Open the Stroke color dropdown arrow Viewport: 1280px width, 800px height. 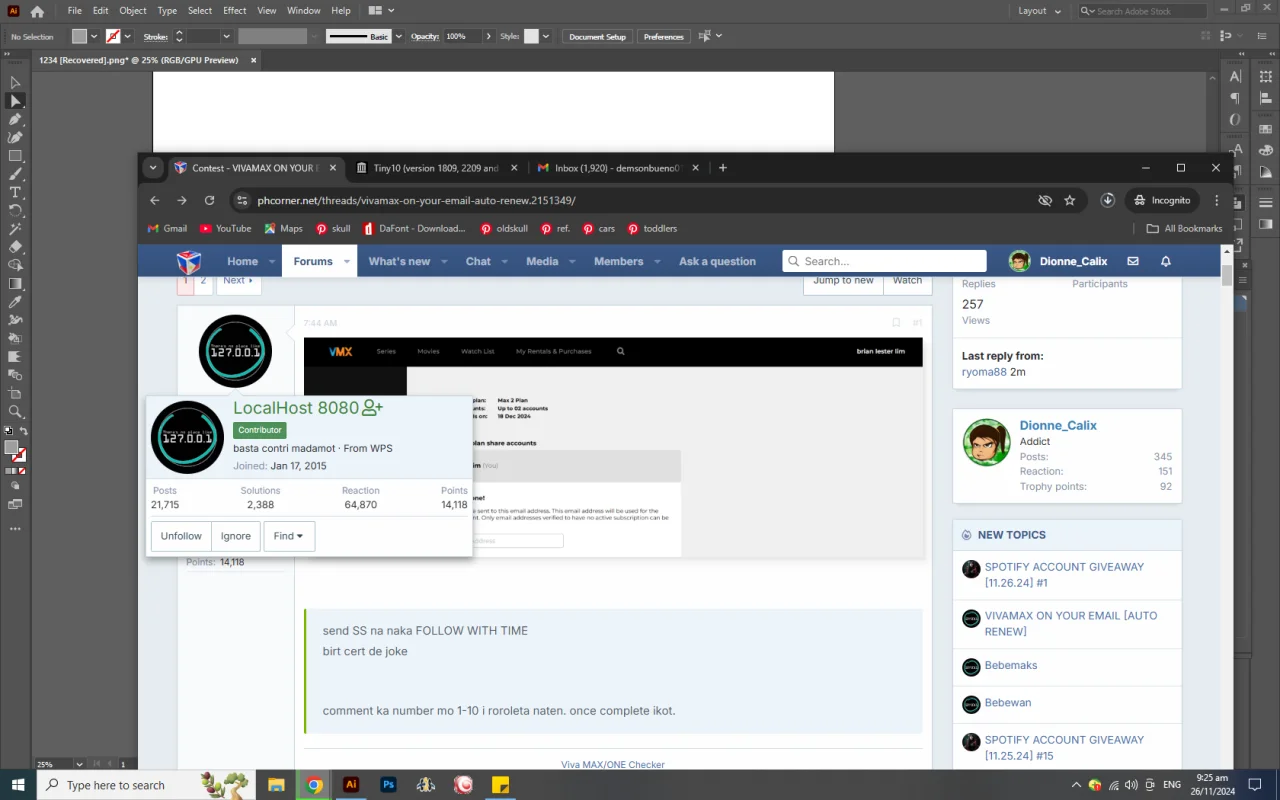pos(129,37)
